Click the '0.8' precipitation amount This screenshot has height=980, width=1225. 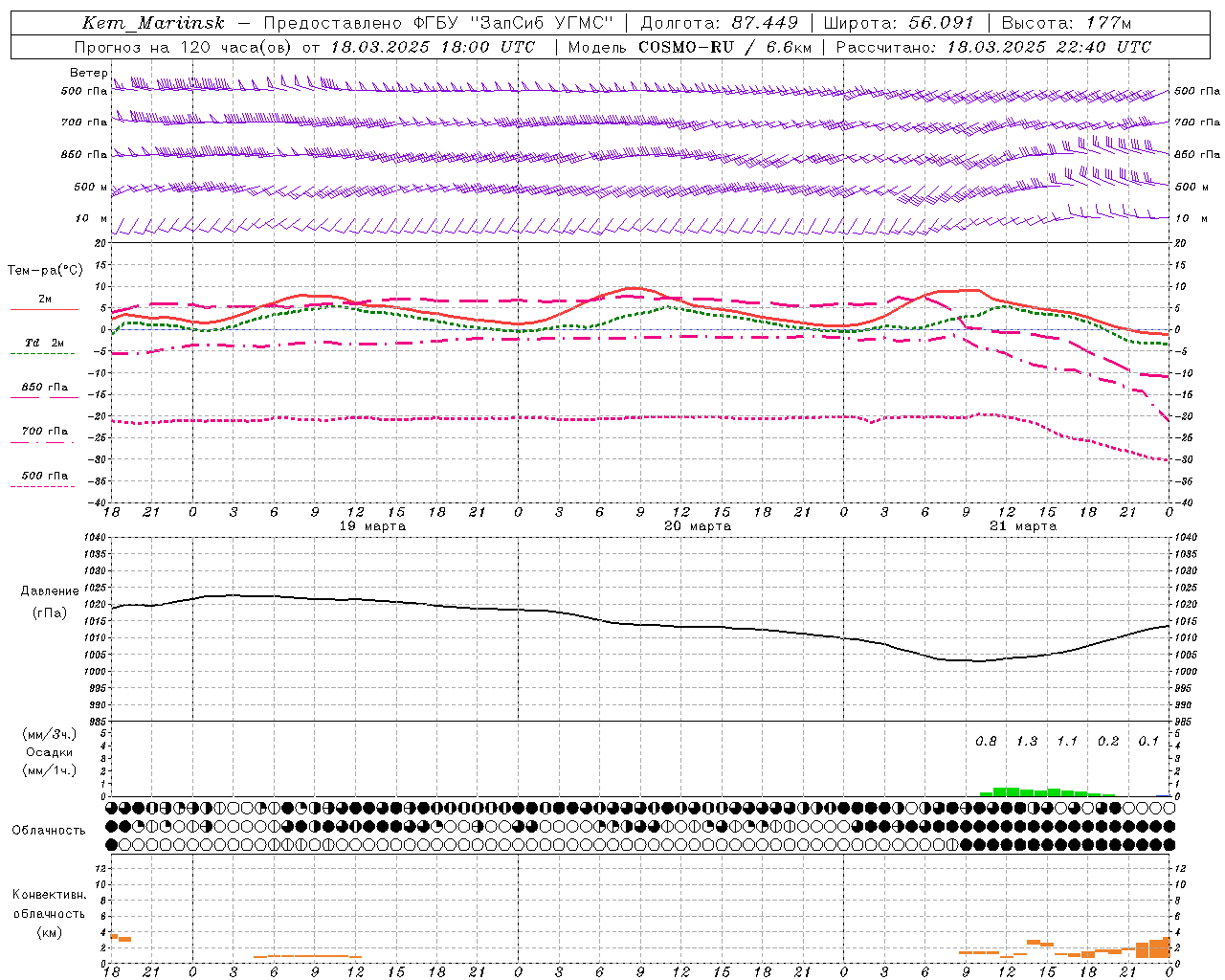click(986, 742)
